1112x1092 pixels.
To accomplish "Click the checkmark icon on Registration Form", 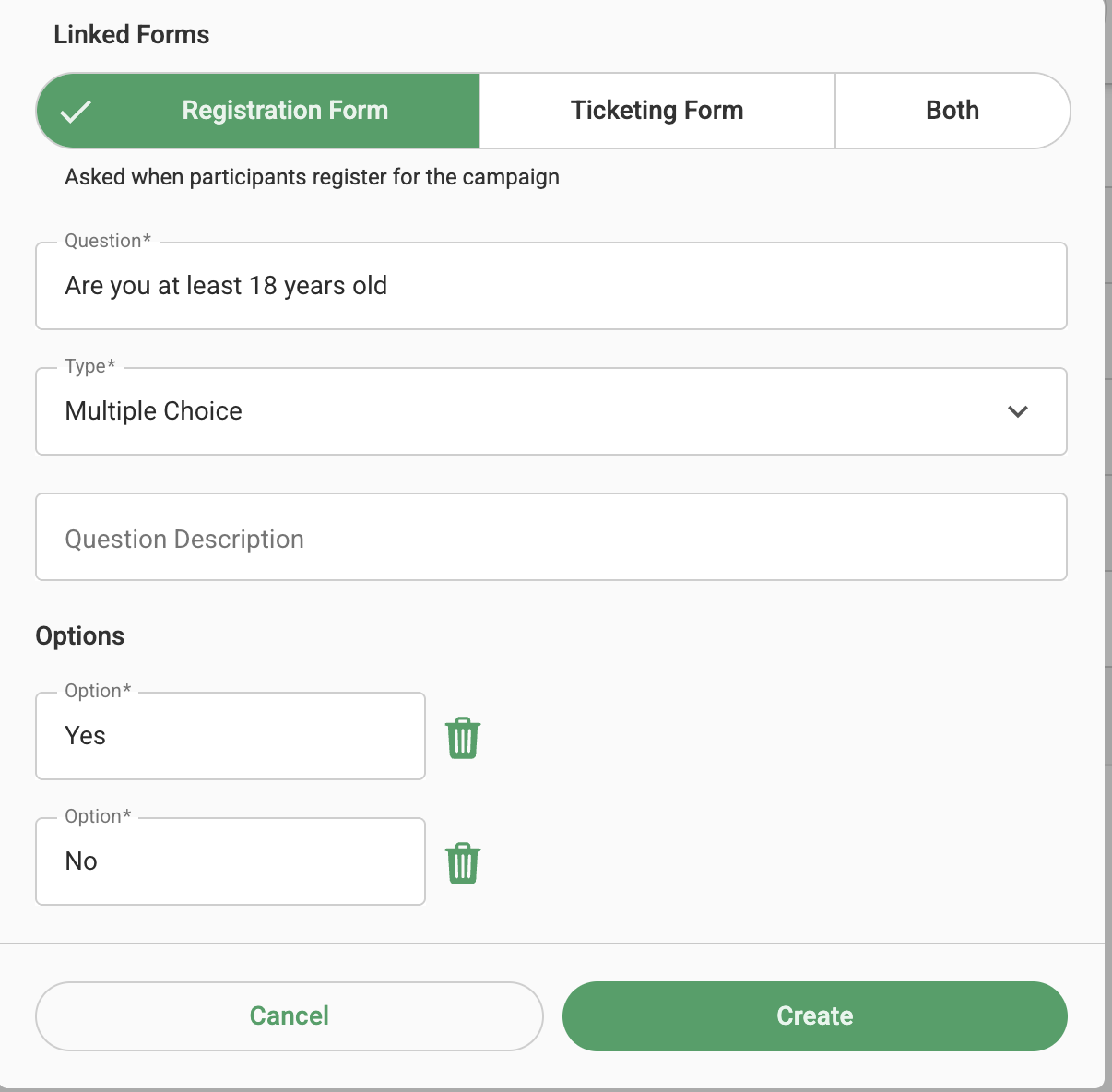I will (76, 112).
